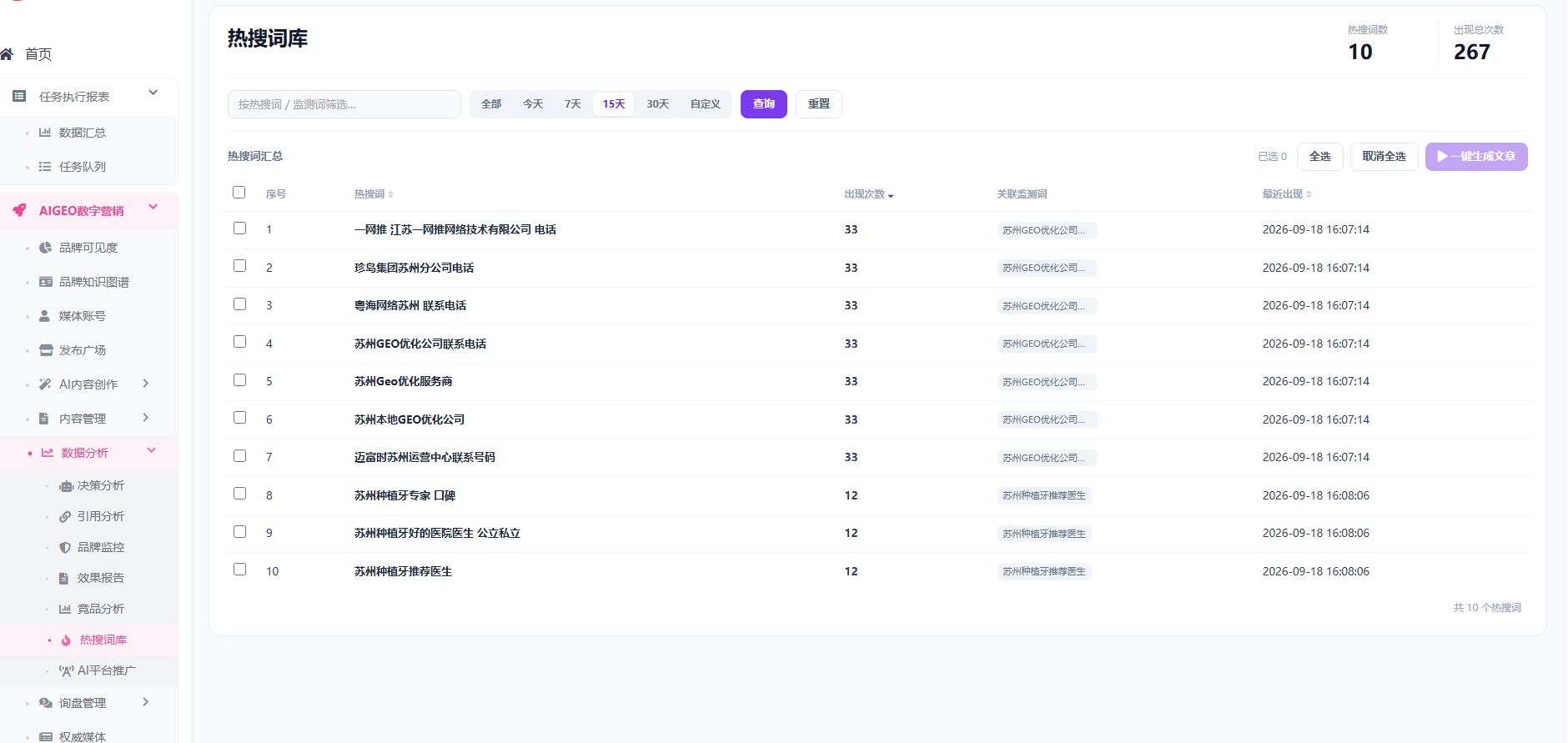Screen dimensions: 1568x743
Task: Tick the checkbox for 苏州种植牙推荐医生 row 10
Action: [240, 570]
